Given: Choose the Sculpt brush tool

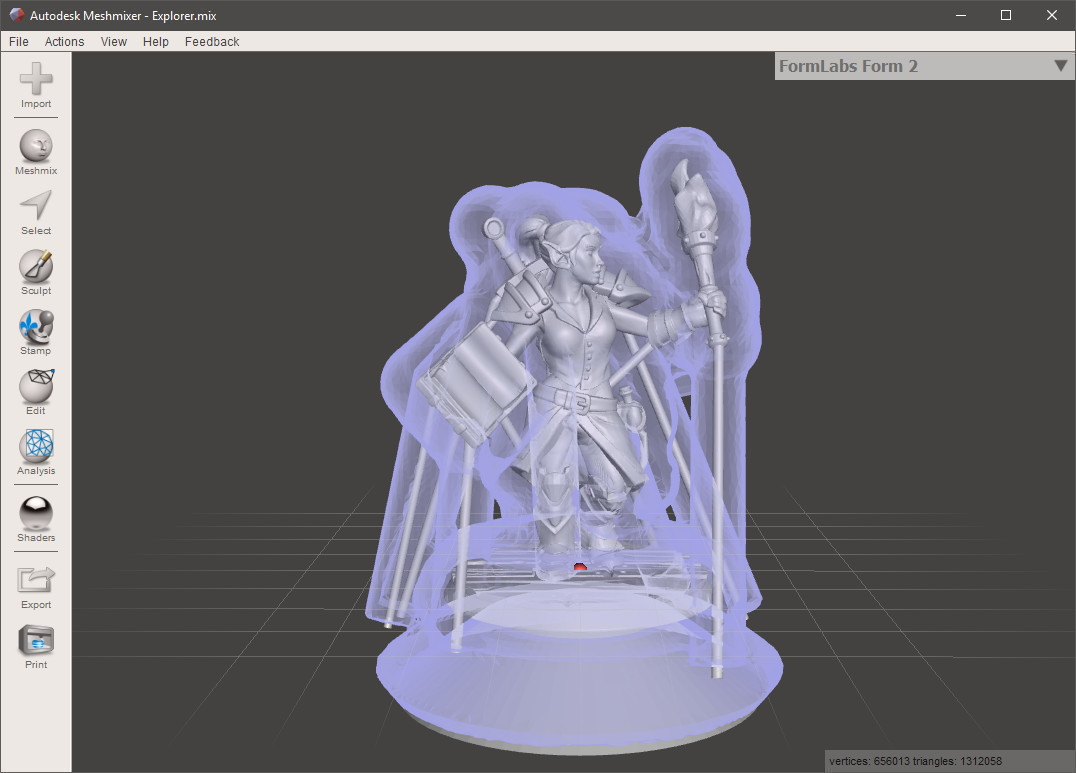Looking at the screenshot, I should pyautogui.click(x=36, y=267).
